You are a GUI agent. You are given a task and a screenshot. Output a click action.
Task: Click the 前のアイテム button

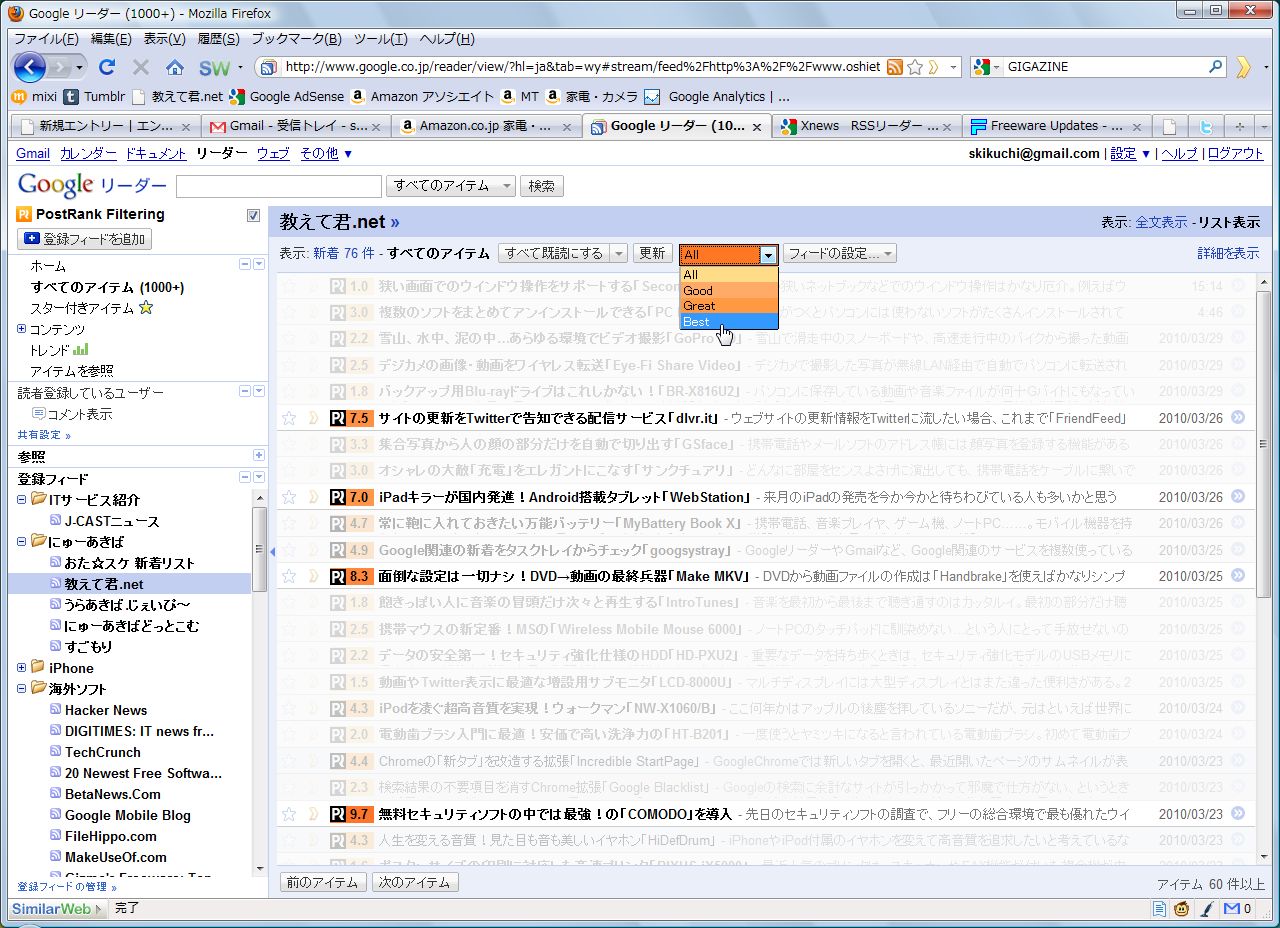322,882
